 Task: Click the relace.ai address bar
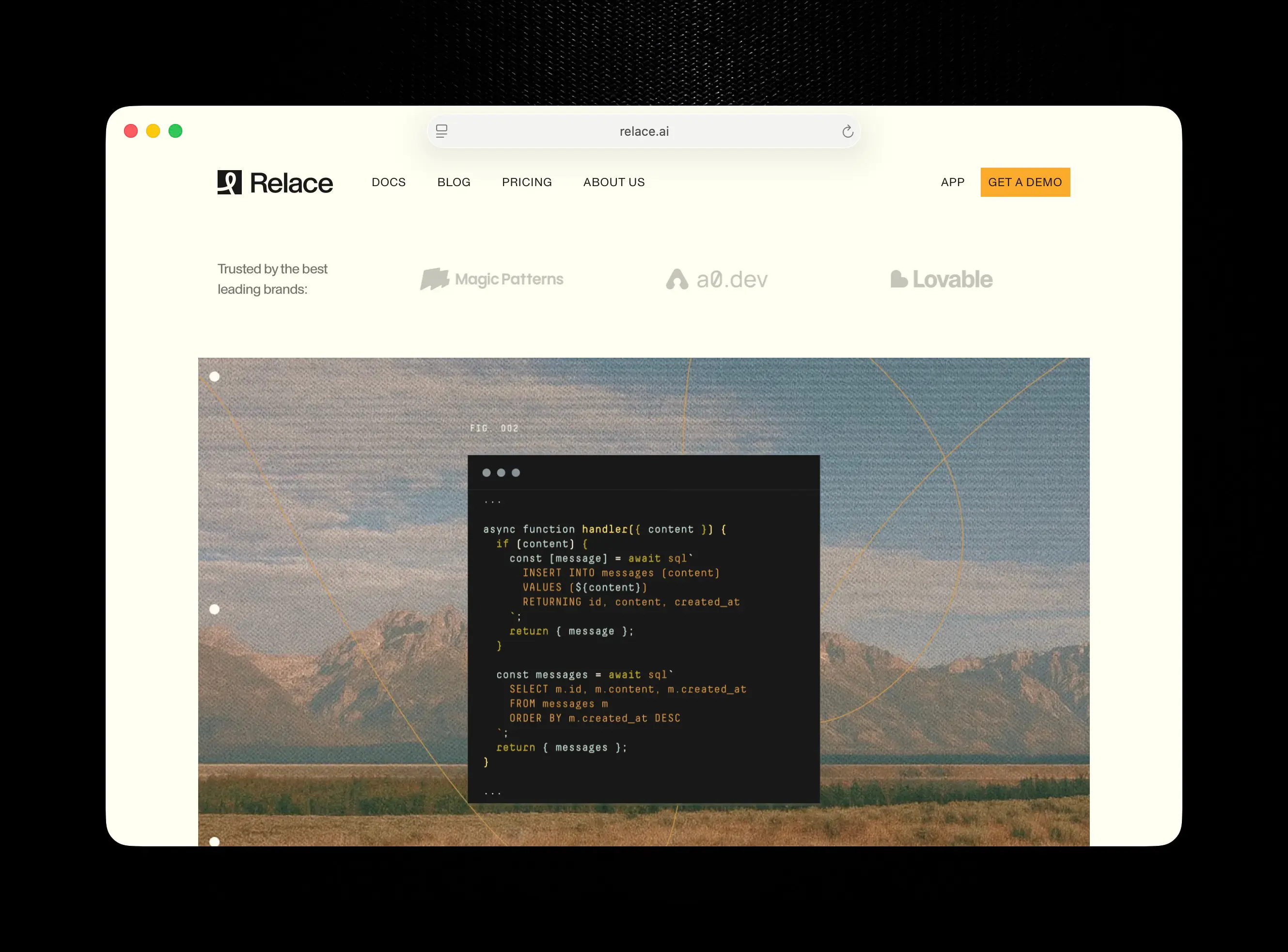pyautogui.click(x=644, y=131)
